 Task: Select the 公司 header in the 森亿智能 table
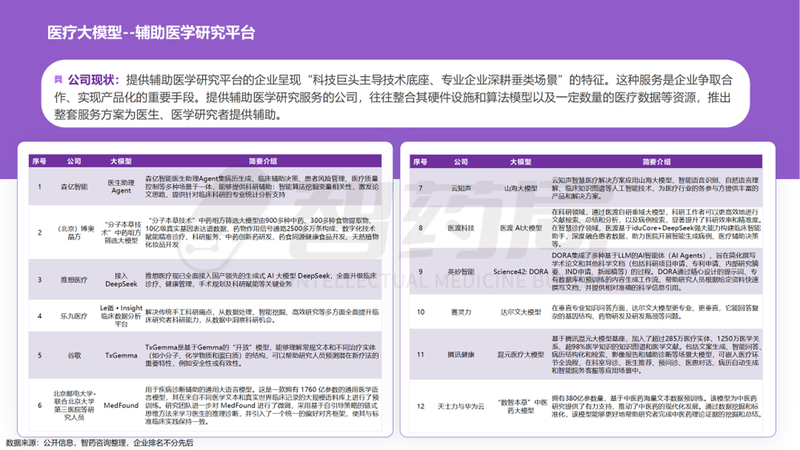point(74,161)
